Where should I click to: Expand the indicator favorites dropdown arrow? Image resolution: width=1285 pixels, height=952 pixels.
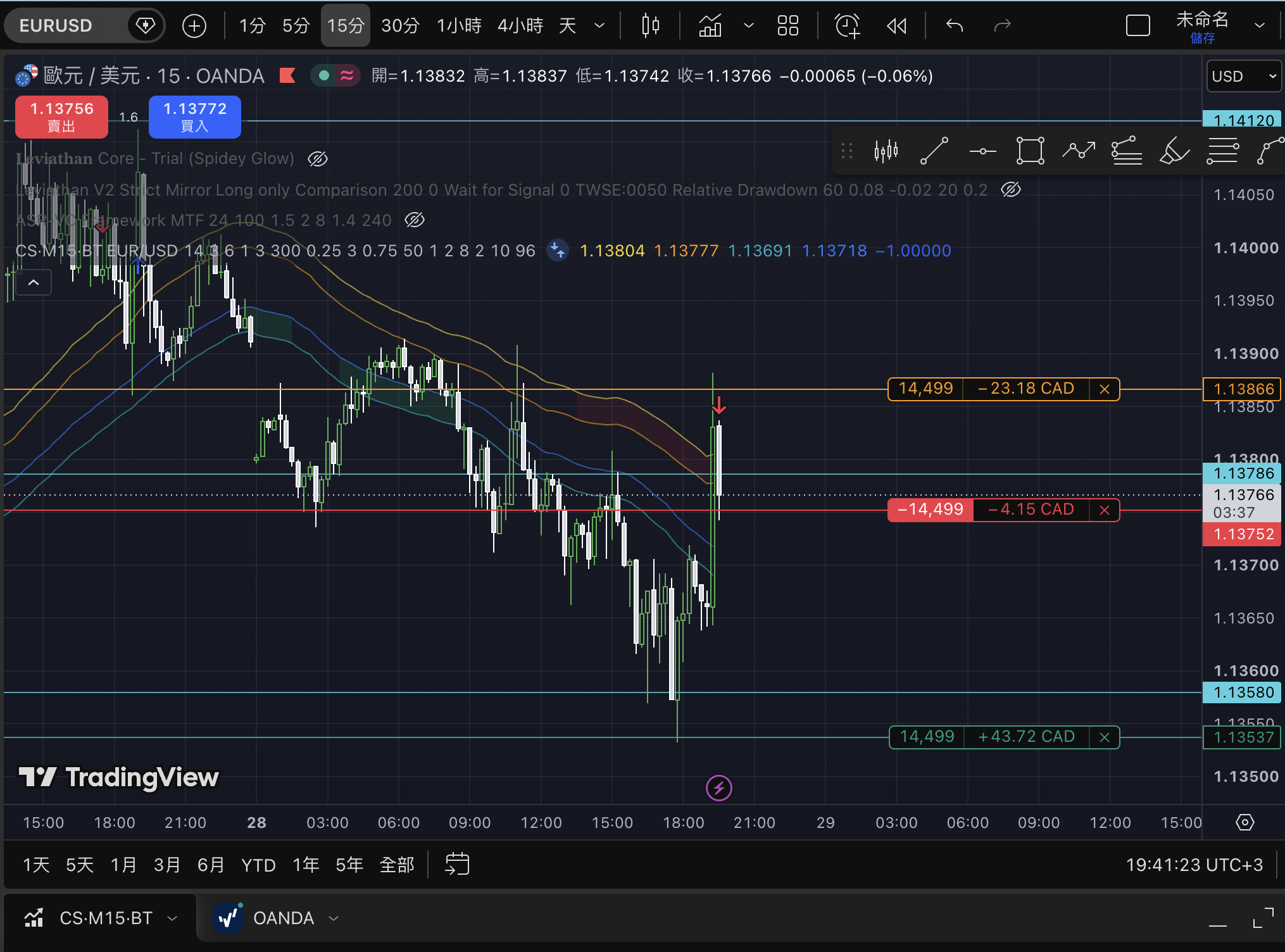point(748,26)
